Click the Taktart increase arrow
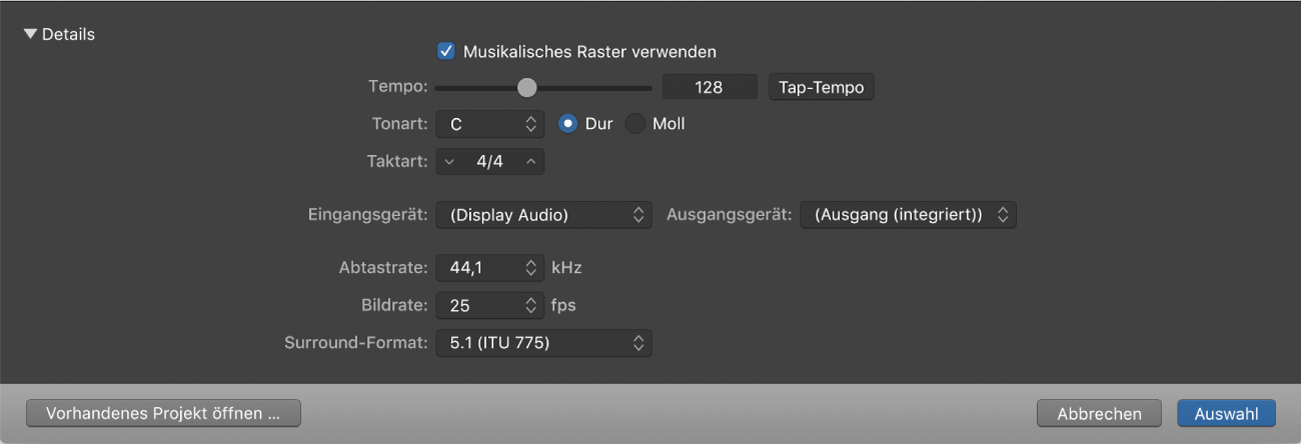Viewport: 1301px width, 444px height. tap(531, 161)
